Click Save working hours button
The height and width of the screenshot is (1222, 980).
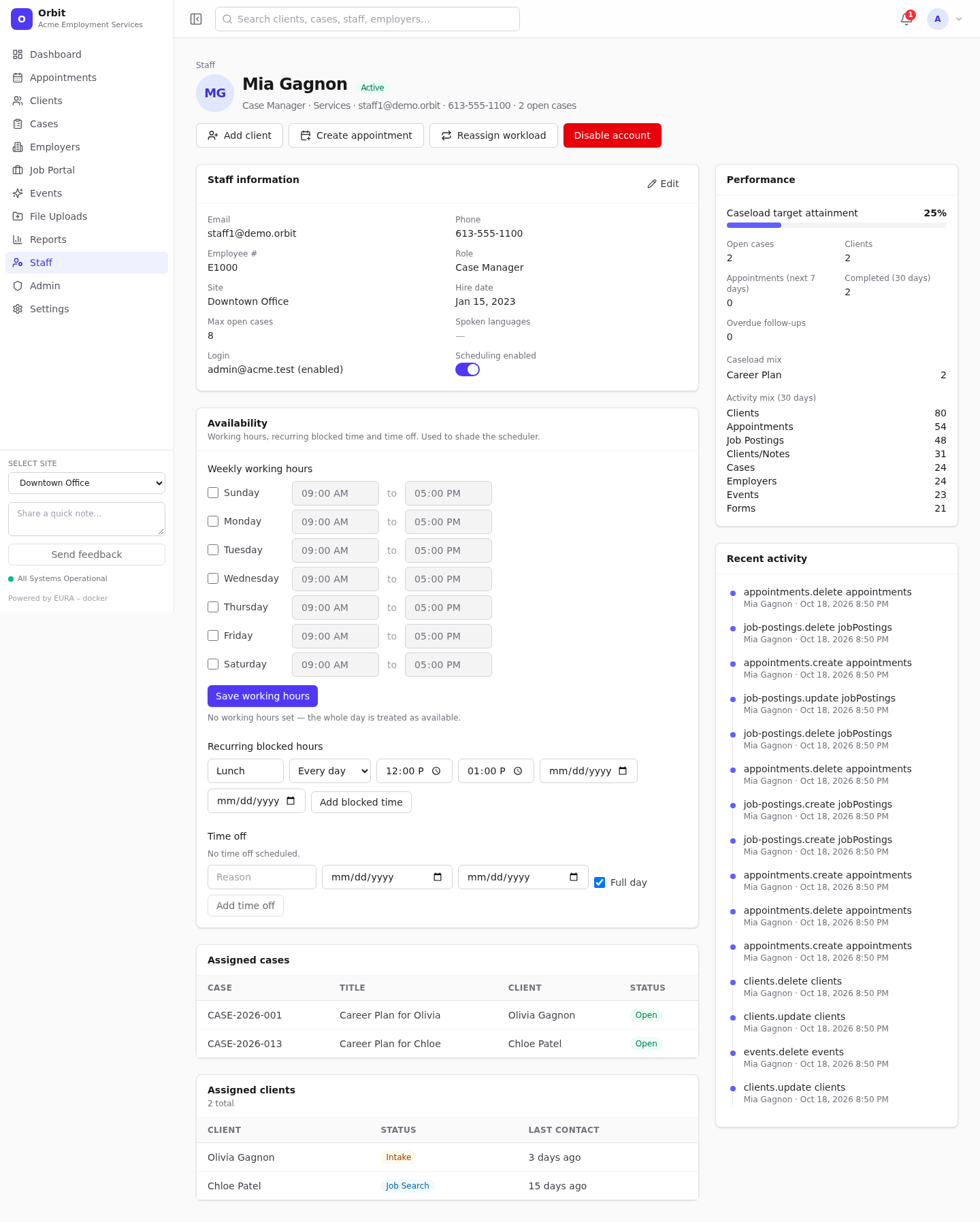coord(263,696)
